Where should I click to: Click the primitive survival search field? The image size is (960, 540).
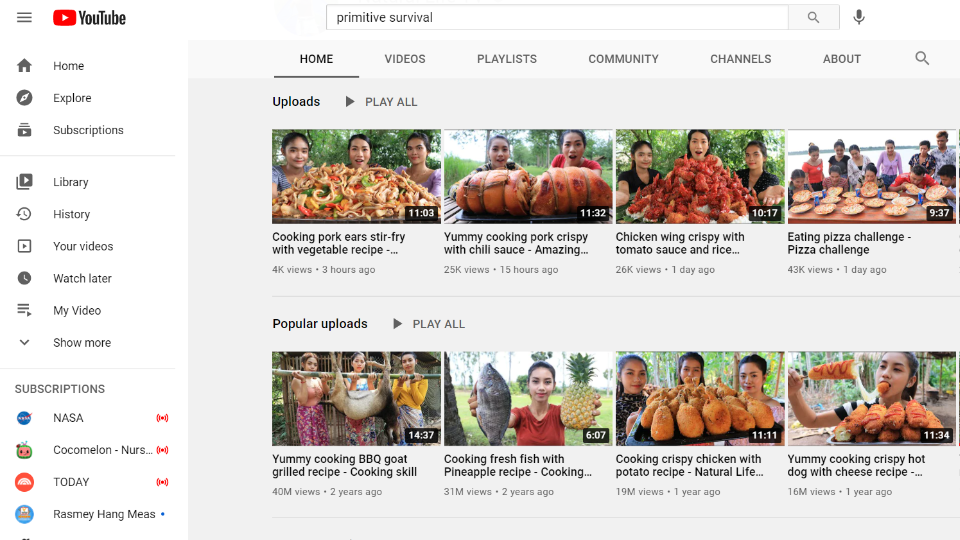click(557, 17)
